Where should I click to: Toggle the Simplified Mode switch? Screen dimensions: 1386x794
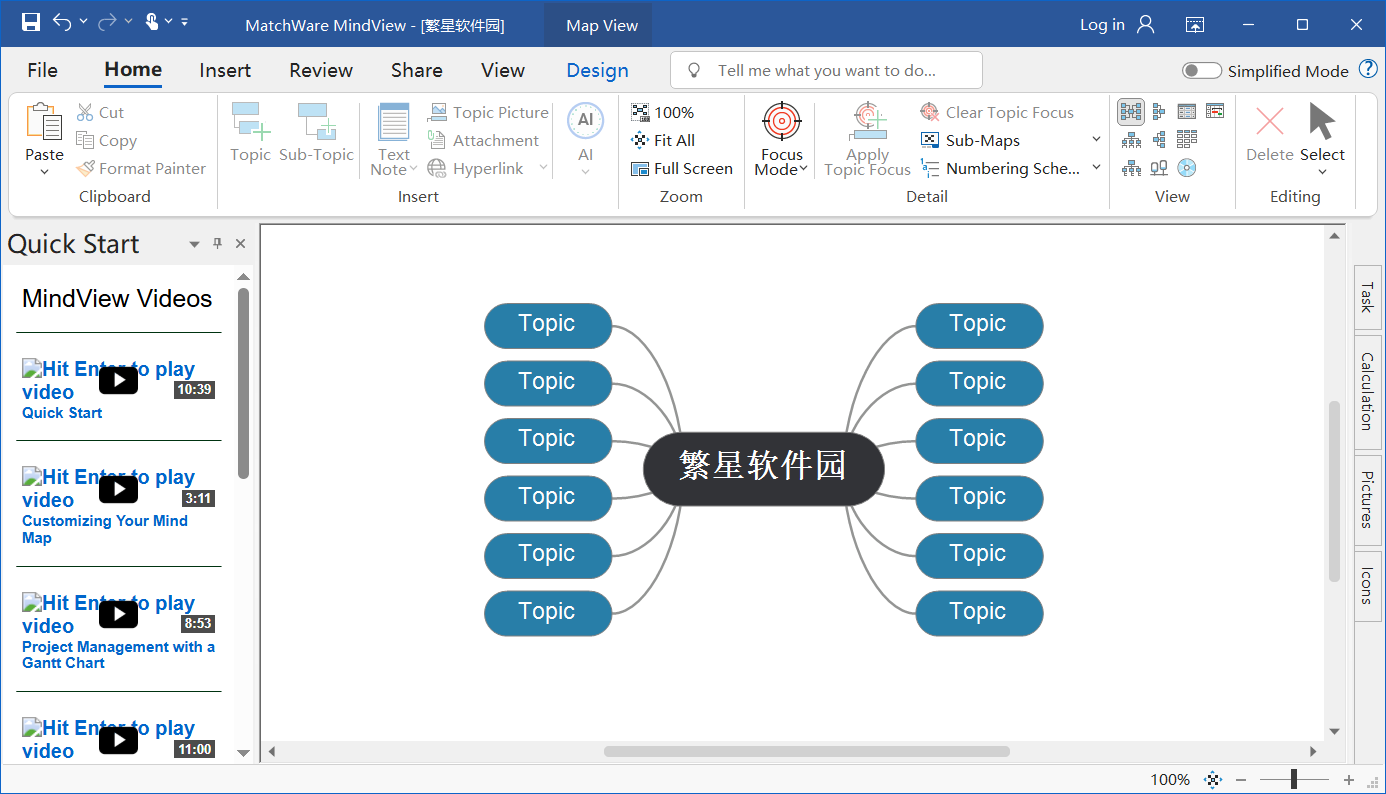(x=1201, y=71)
